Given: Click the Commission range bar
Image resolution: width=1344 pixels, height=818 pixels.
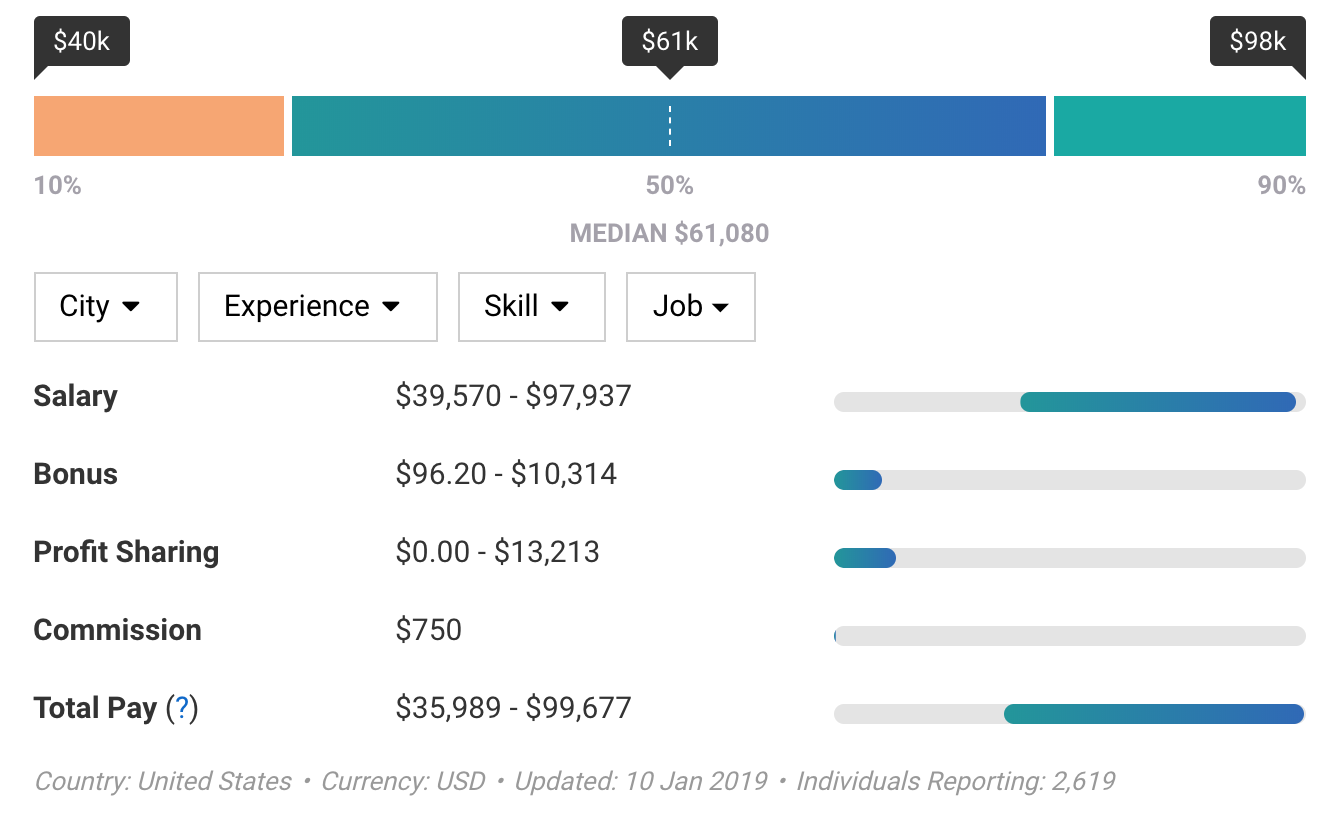Looking at the screenshot, I should 1069,636.
